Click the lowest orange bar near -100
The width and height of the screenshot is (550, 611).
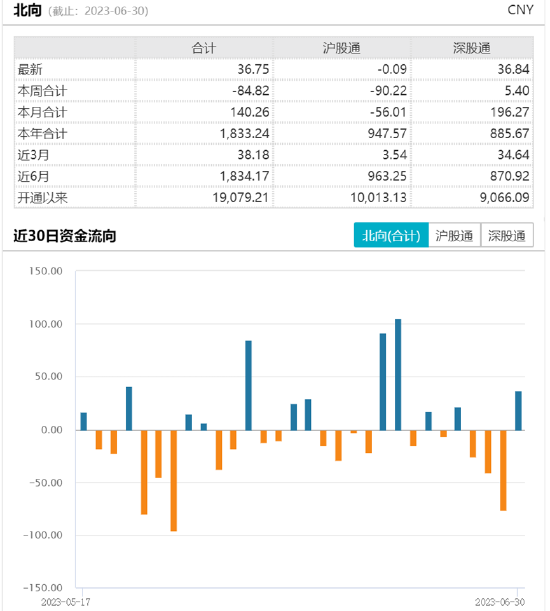[x=173, y=480]
